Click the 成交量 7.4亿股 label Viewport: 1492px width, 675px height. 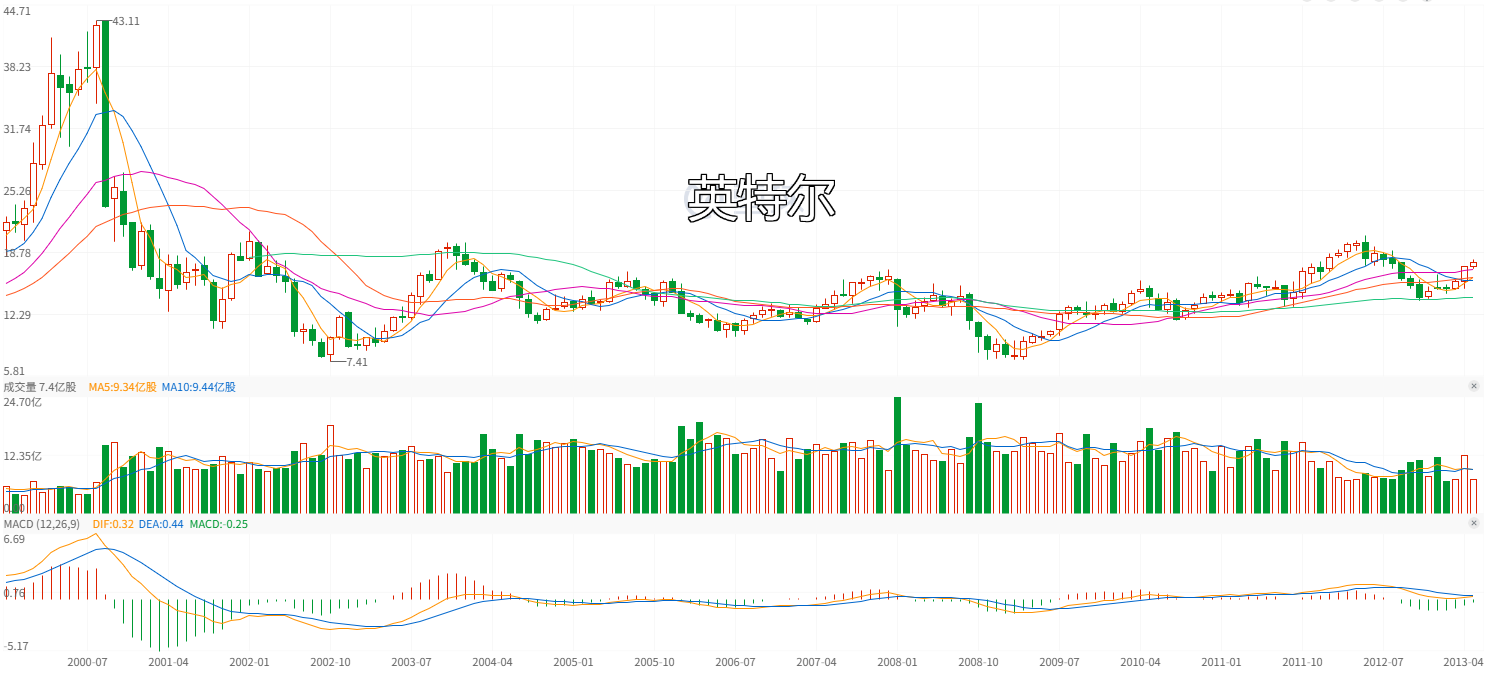40,387
